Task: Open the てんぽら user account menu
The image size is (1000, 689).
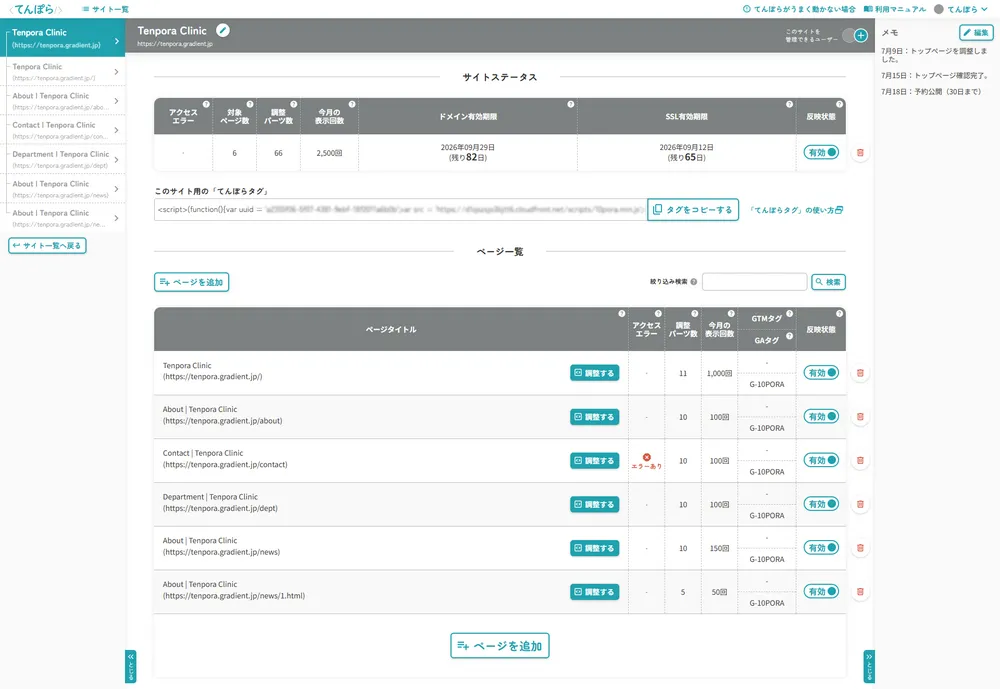Action: [960, 9]
